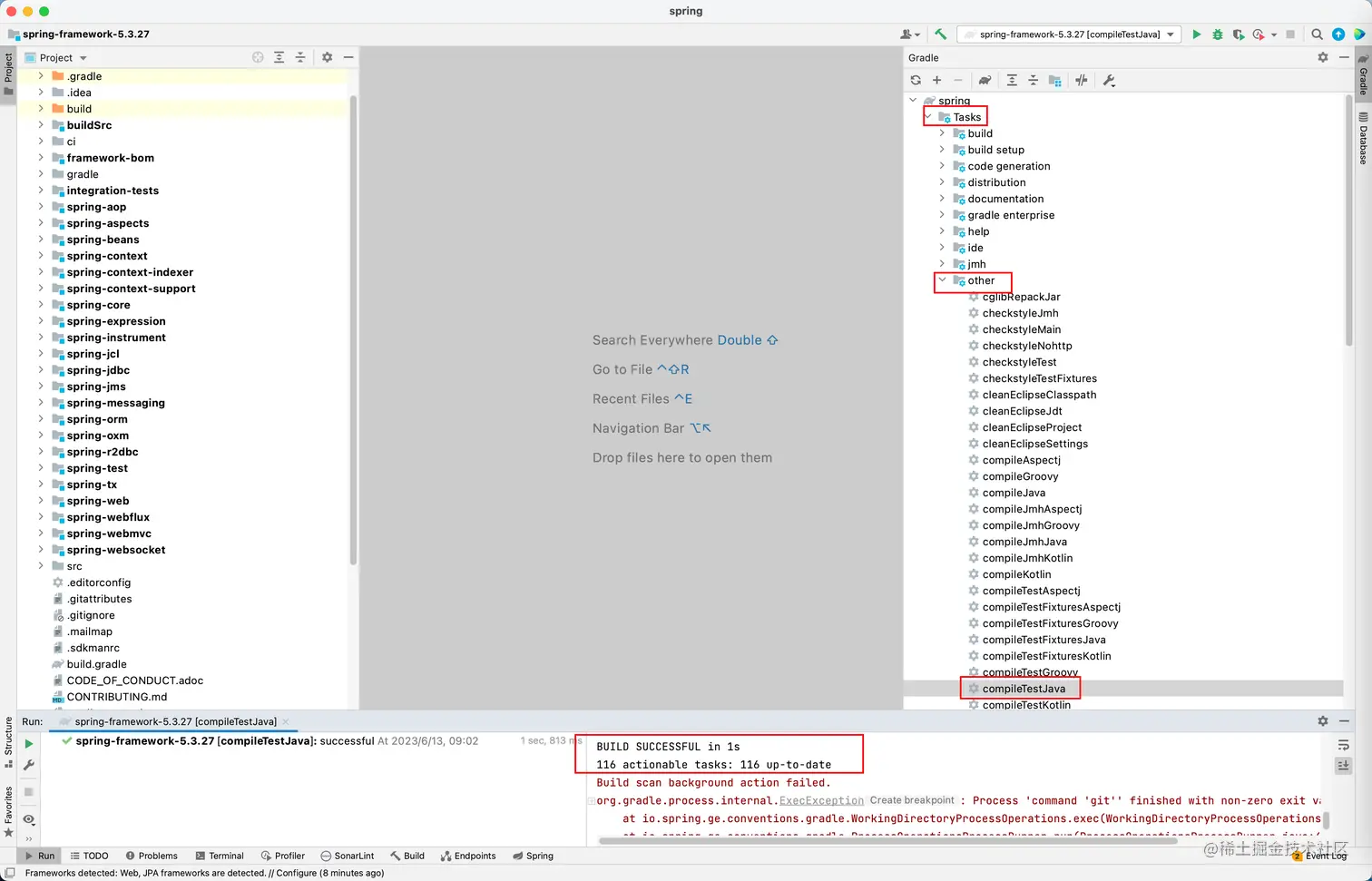Click the console horizontal scrollbar

[888, 840]
